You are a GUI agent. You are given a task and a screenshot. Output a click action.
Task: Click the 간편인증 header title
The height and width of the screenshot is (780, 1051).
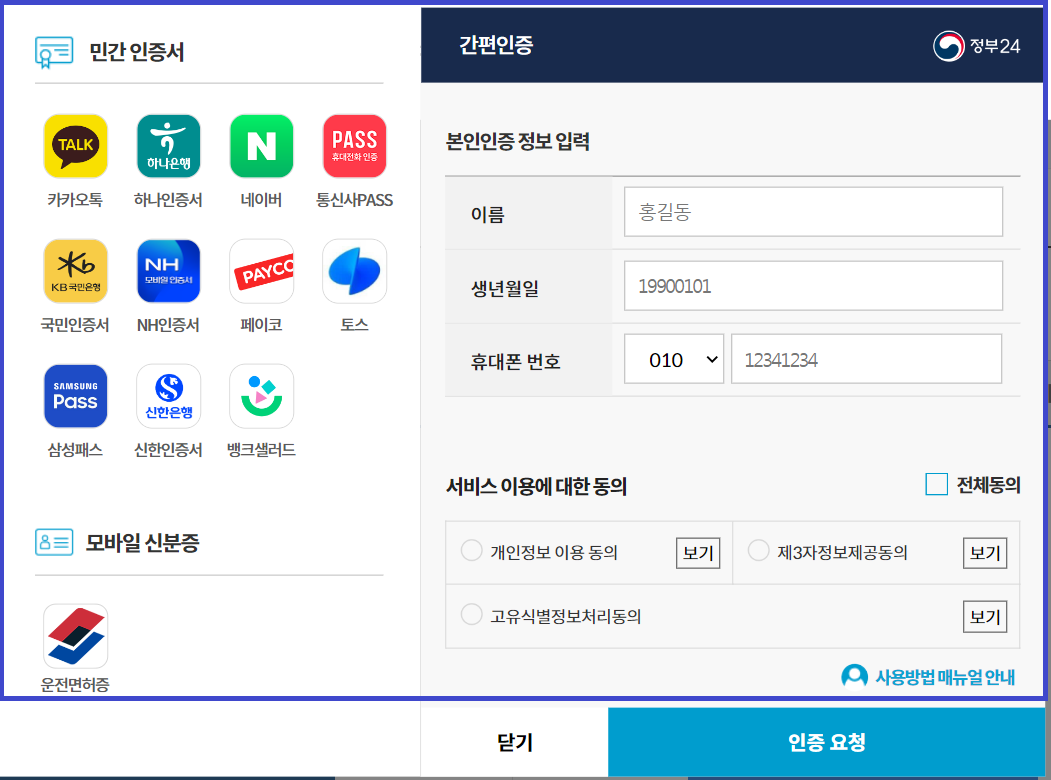pos(496,45)
